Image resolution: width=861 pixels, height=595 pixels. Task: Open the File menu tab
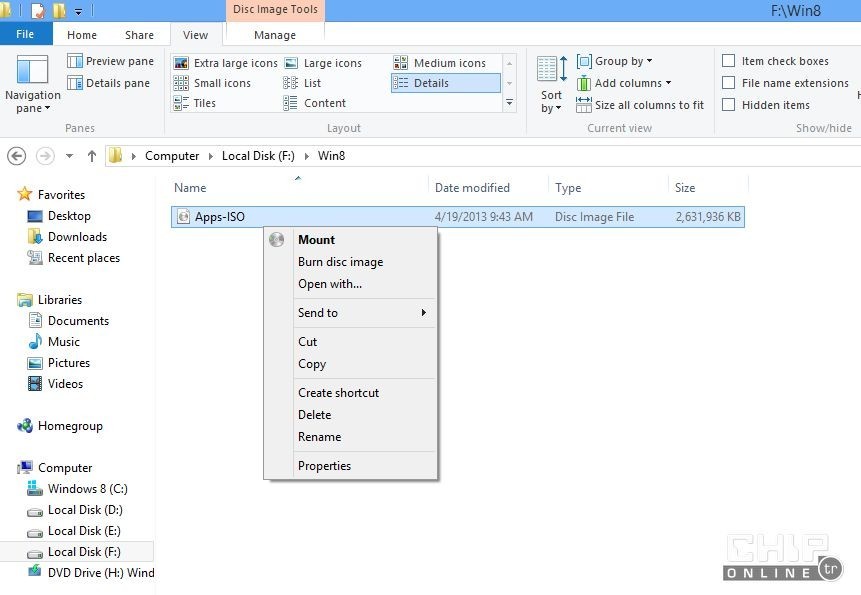coord(25,34)
